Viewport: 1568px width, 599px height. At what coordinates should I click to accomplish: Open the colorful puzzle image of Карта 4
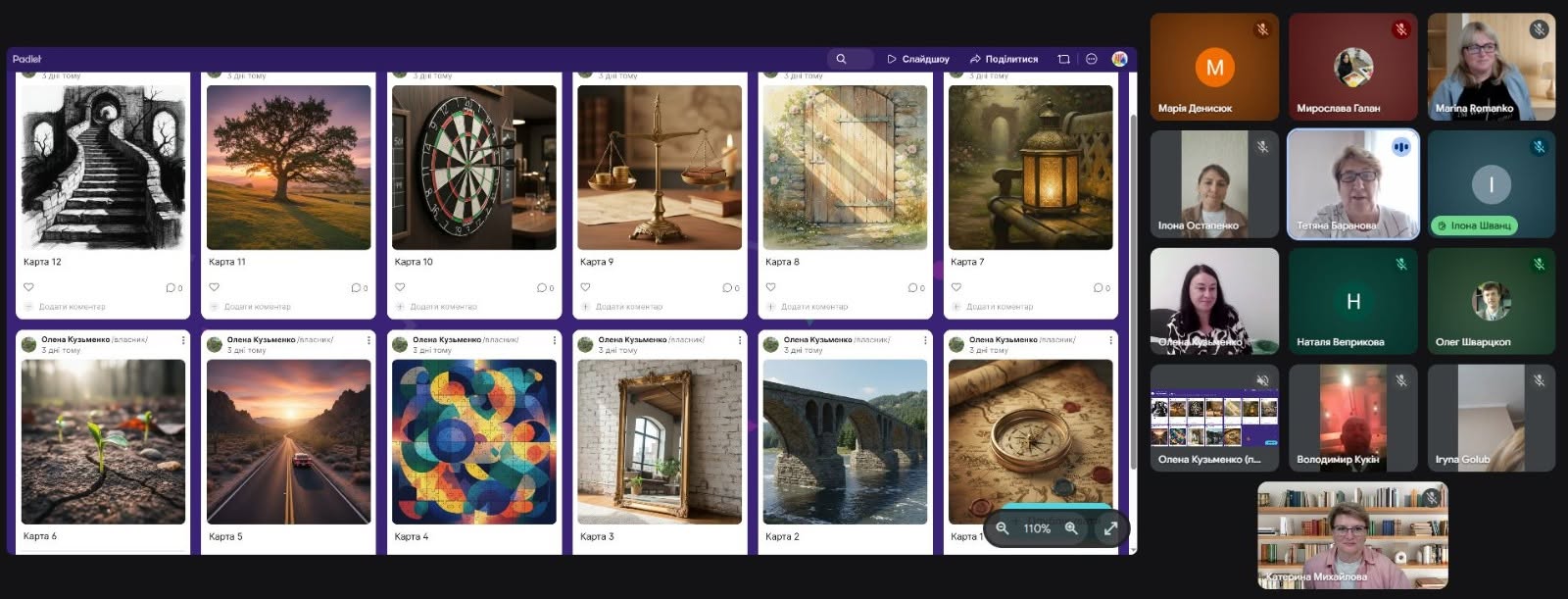click(474, 442)
